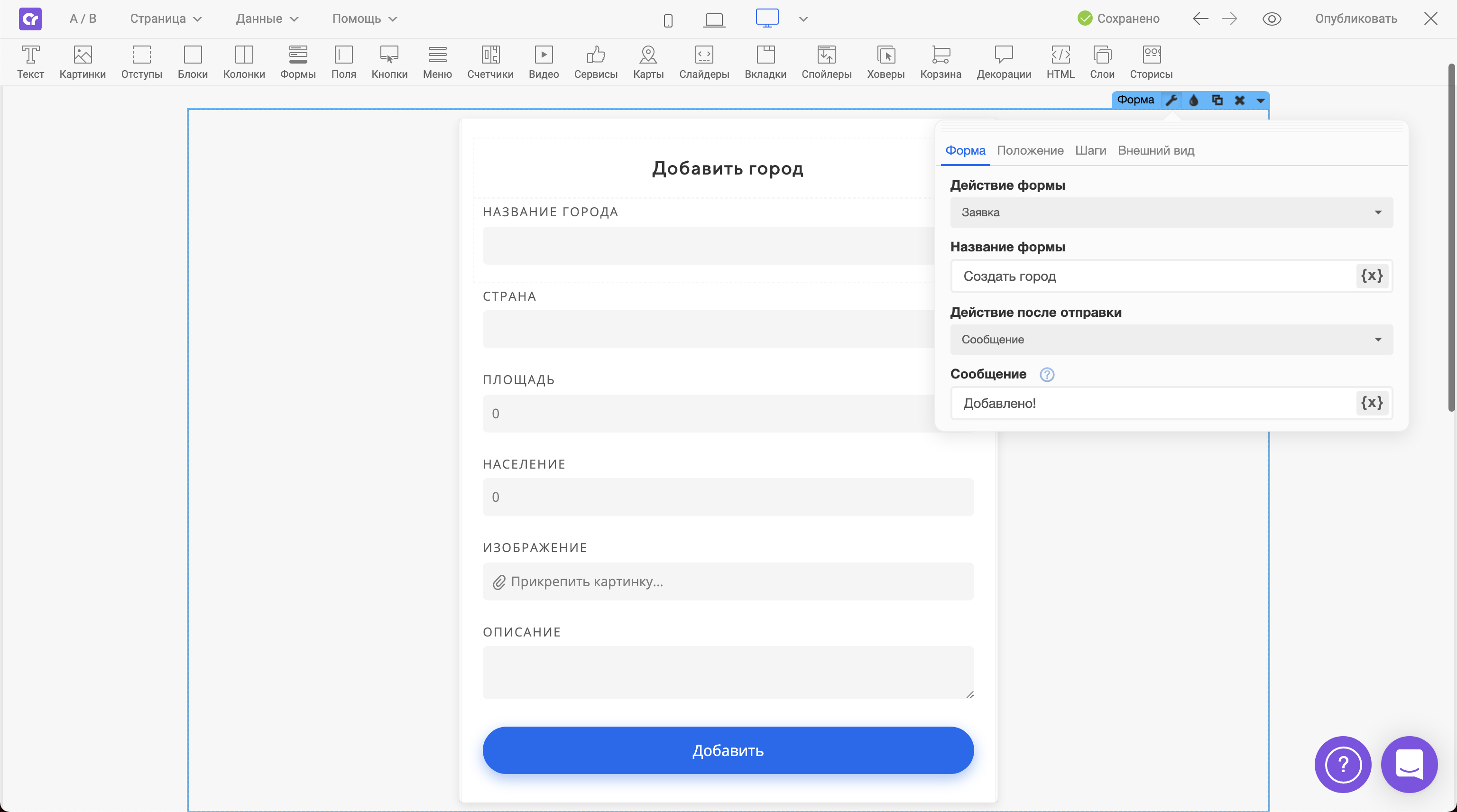
Task: Click the form settings wrench icon
Action: click(x=1171, y=100)
